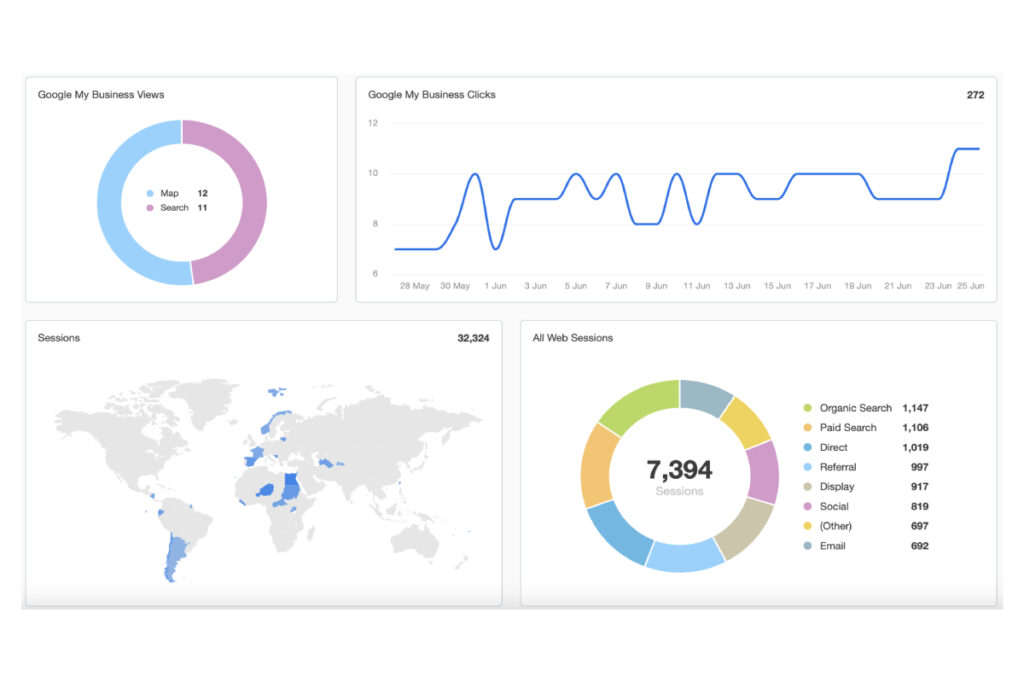This screenshot has width=1024, height=683.
Task: Click the Sessions map card title
Action: (x=59, y=338)
